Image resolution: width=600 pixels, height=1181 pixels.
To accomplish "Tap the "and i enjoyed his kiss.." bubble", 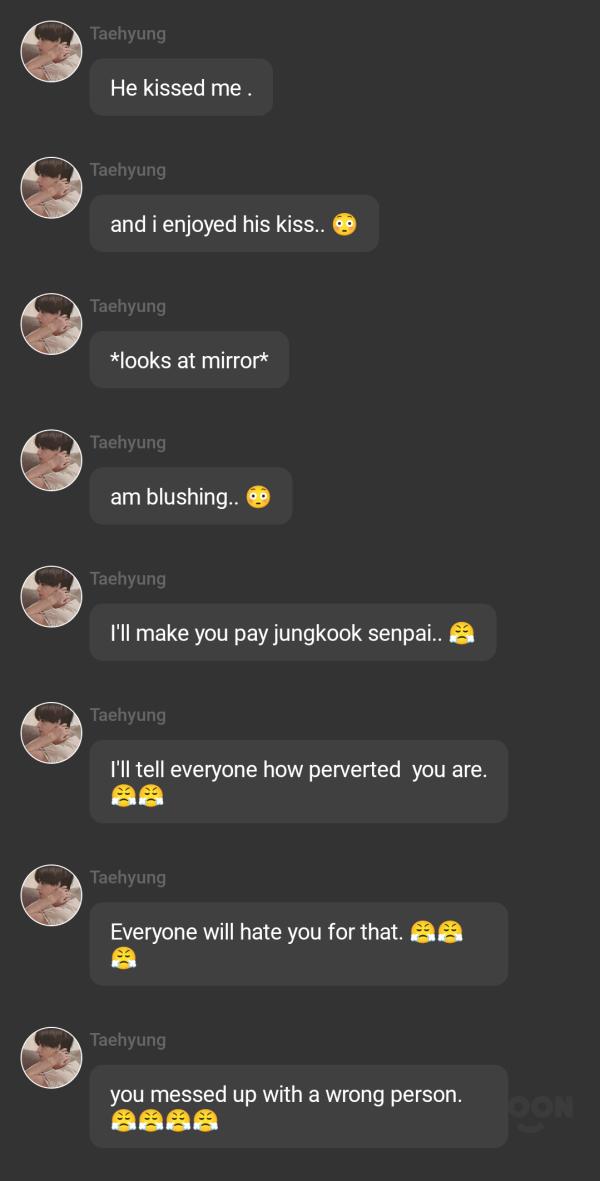I will click(234, 224).
